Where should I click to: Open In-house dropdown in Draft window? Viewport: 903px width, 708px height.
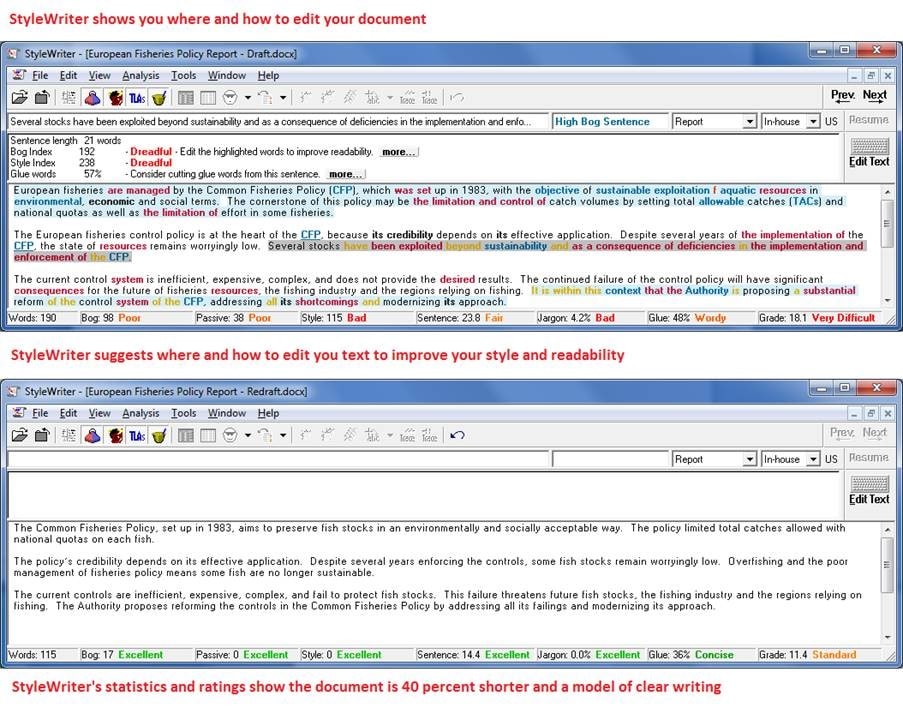click(813, 122)
